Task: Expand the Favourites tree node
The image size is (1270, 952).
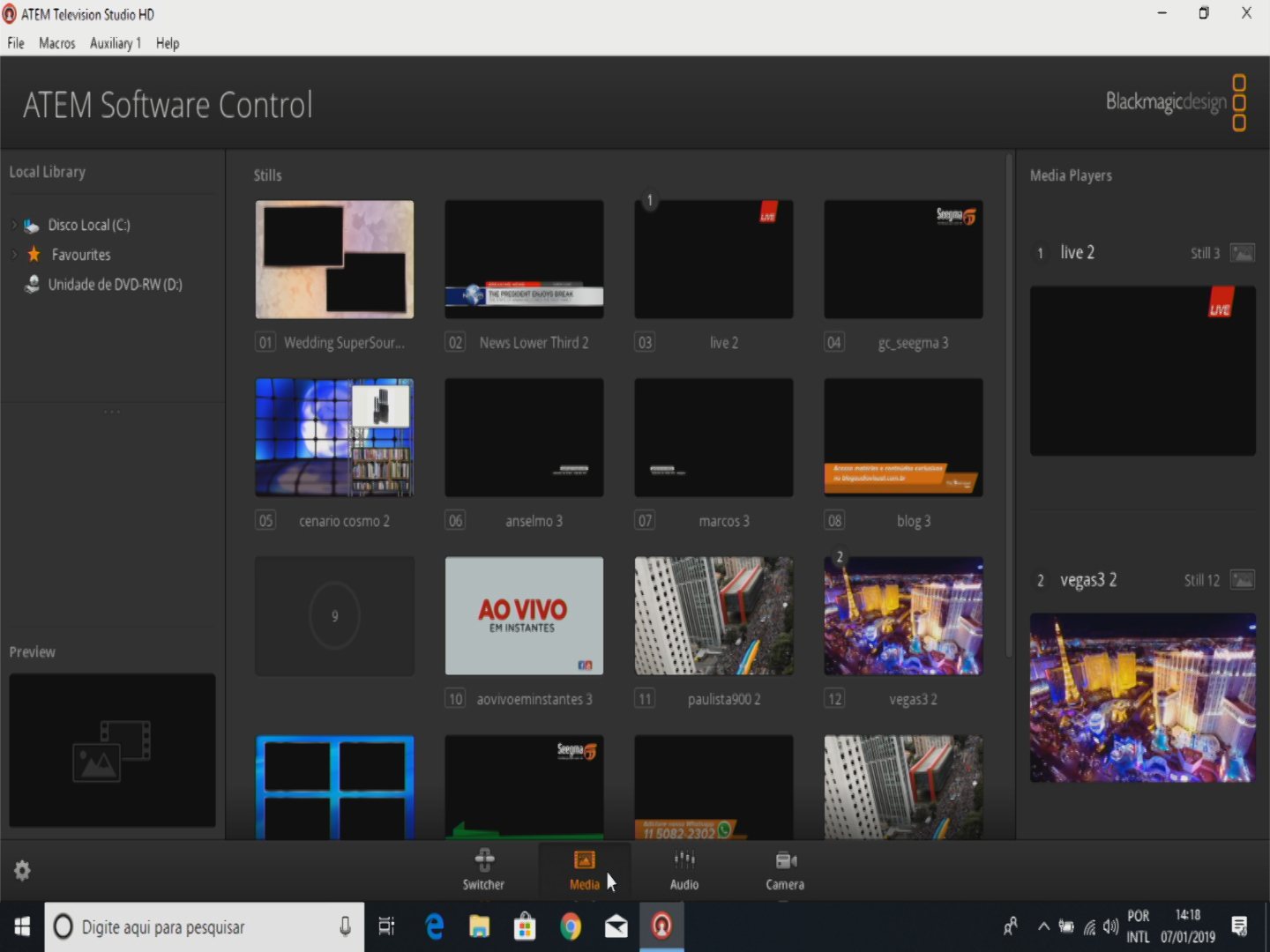Action: pos(14,255)
